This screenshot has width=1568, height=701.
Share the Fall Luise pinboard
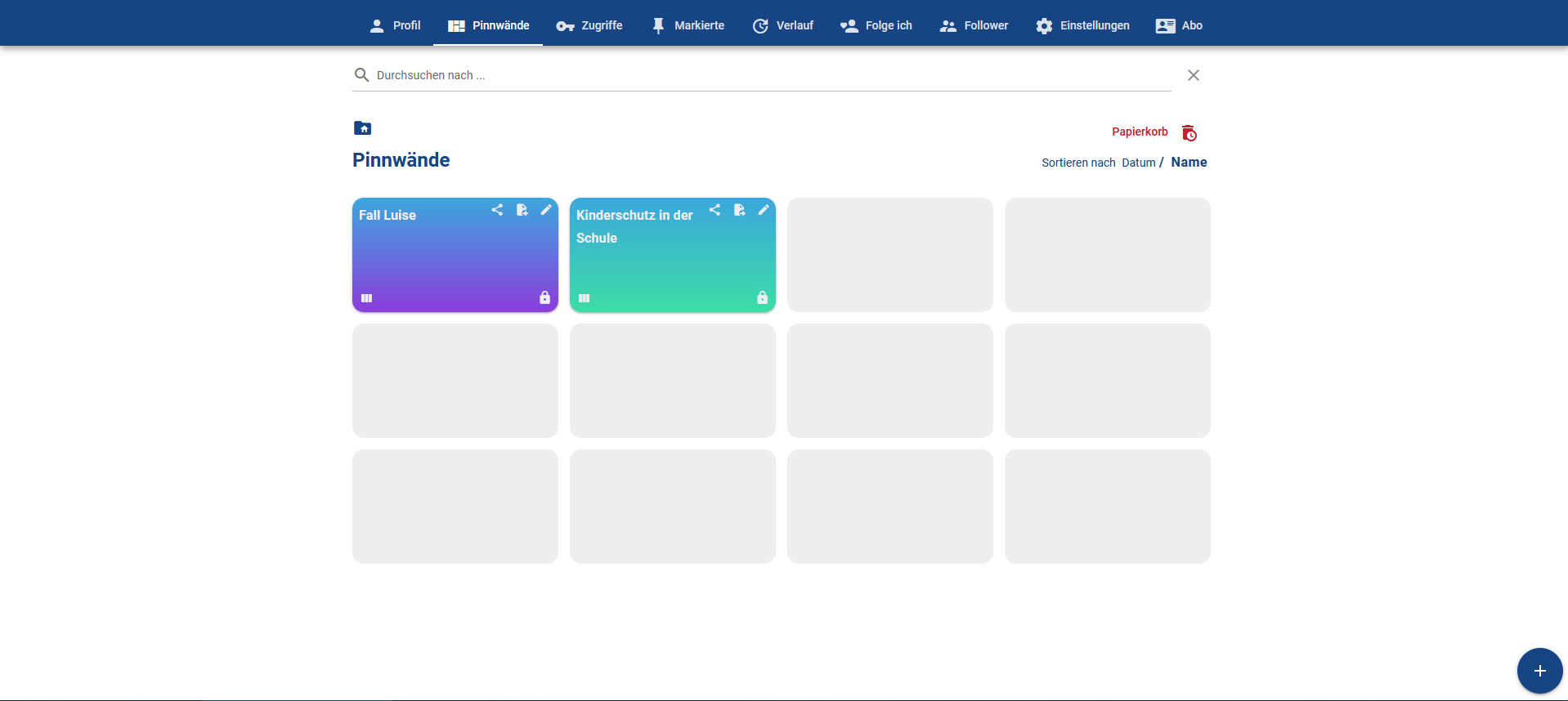[x=497, y=210]
